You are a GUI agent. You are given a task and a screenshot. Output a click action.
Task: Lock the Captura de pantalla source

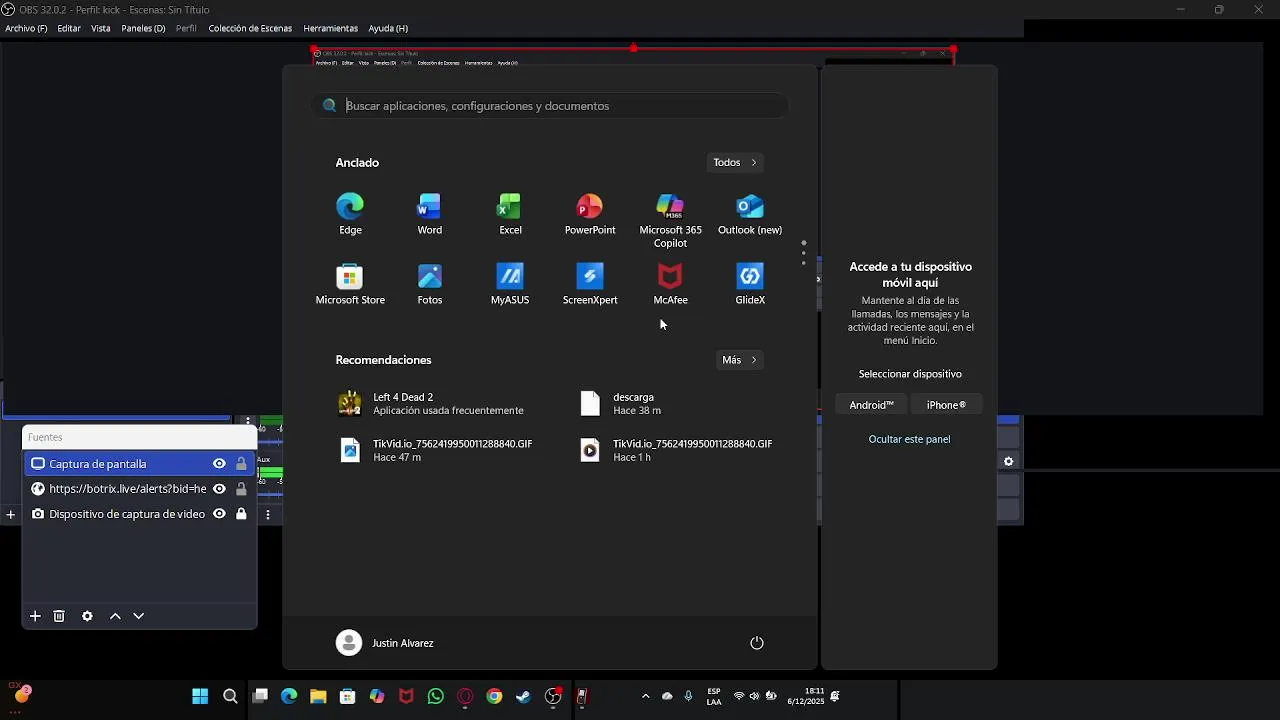coord(241,464)
